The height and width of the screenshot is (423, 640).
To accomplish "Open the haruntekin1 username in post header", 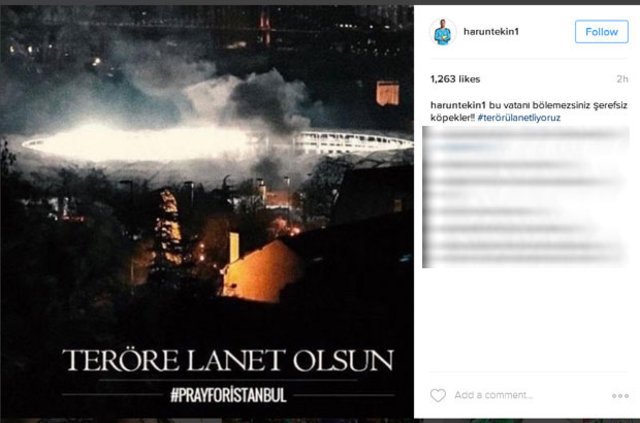I will pos(491,31).
